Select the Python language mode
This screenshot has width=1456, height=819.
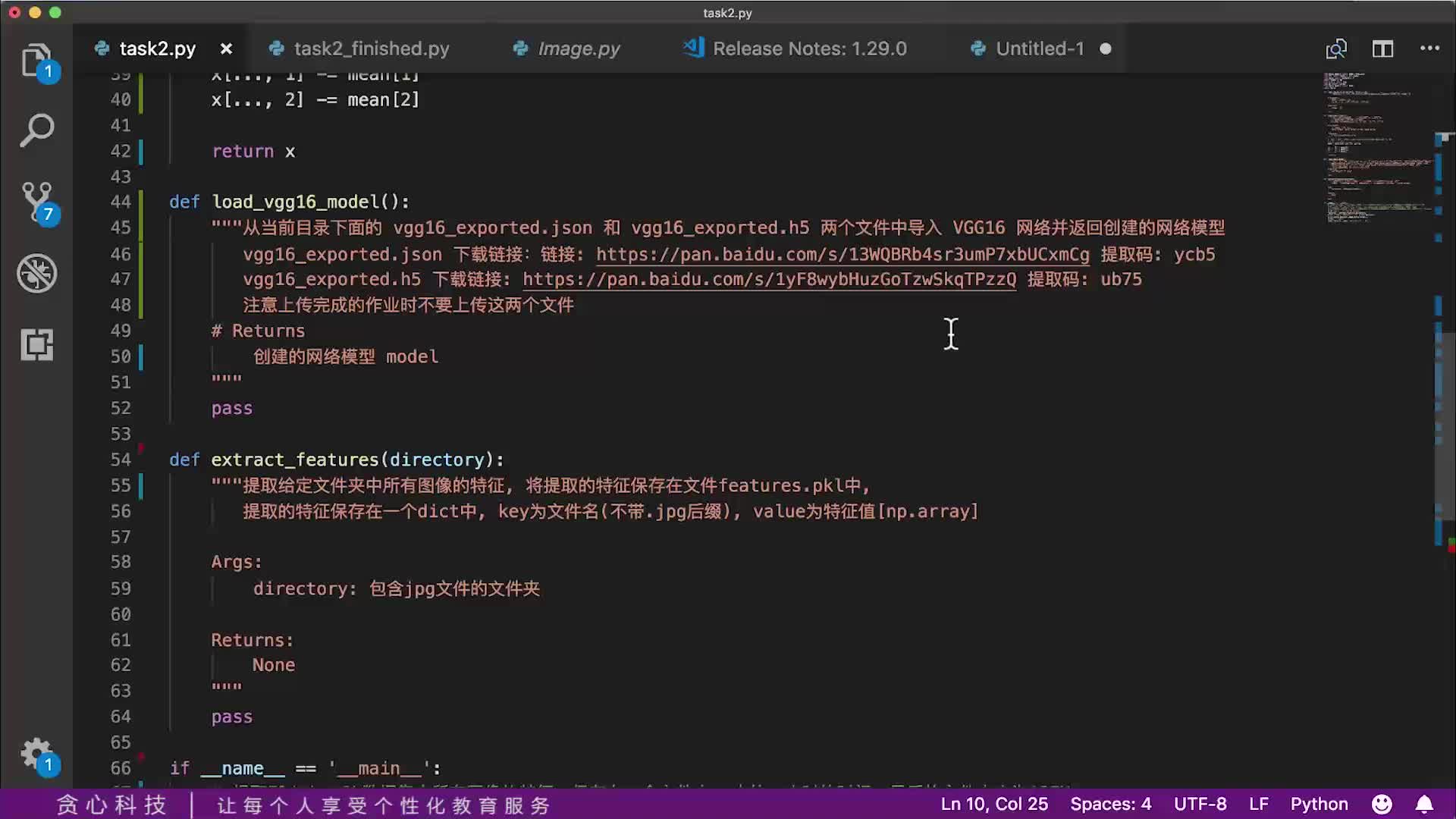point(1319,804)
